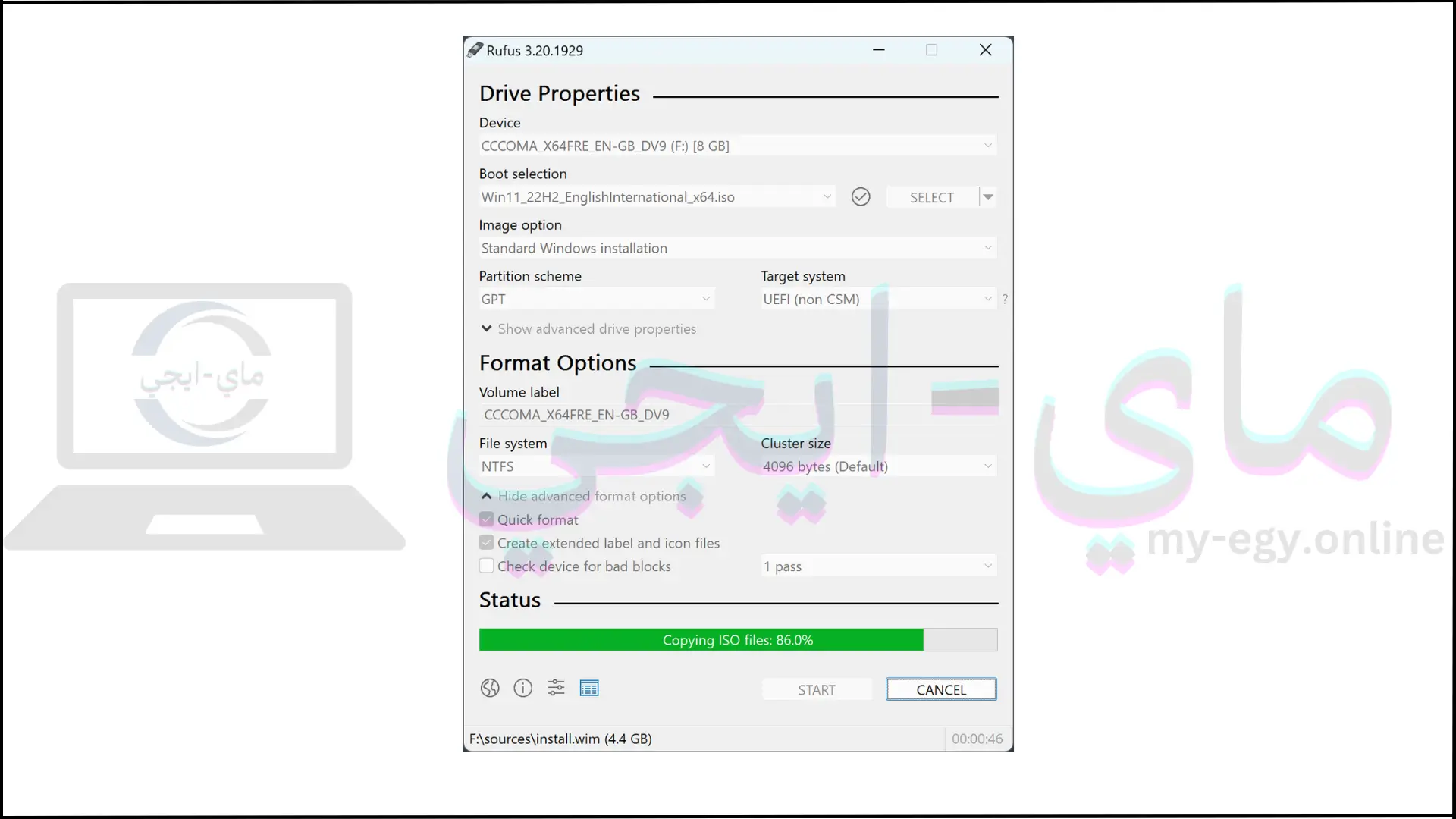Expand the dropdown arrow next to SELECT

[x=988, y=197]
